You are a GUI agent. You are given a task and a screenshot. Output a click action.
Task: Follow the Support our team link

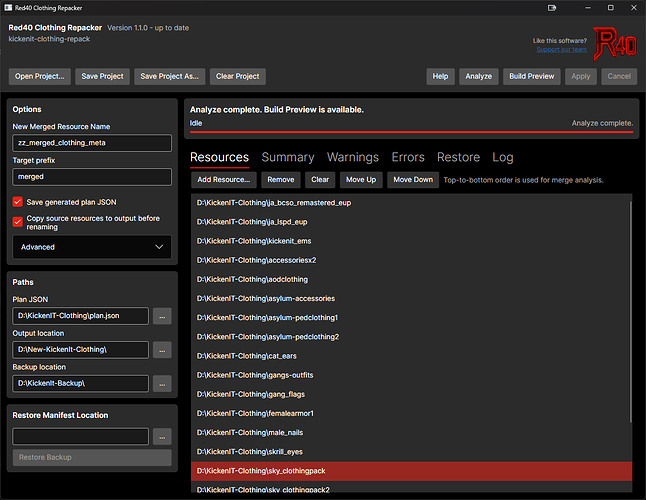(561, 49)
